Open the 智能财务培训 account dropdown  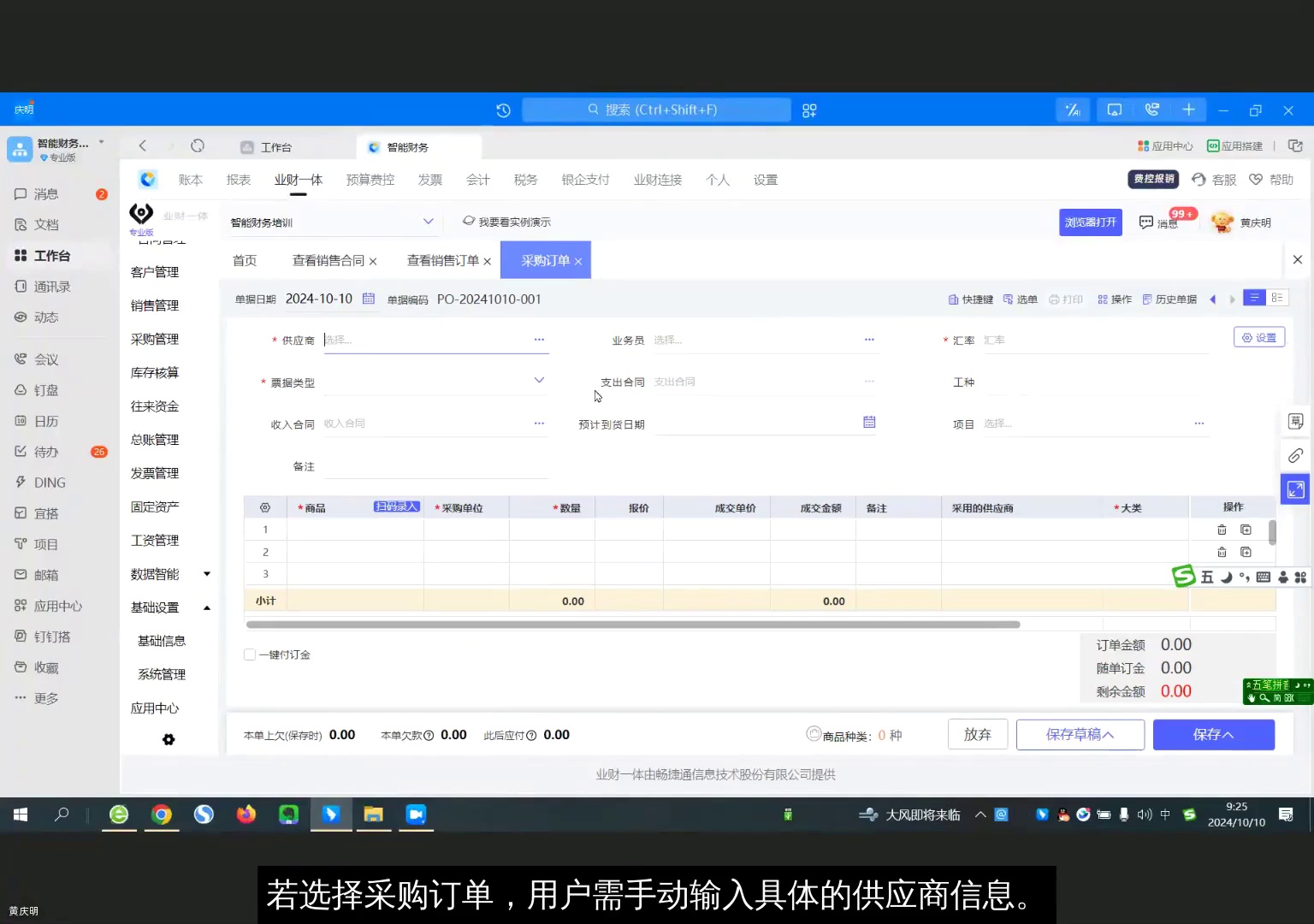coord(332,221)
